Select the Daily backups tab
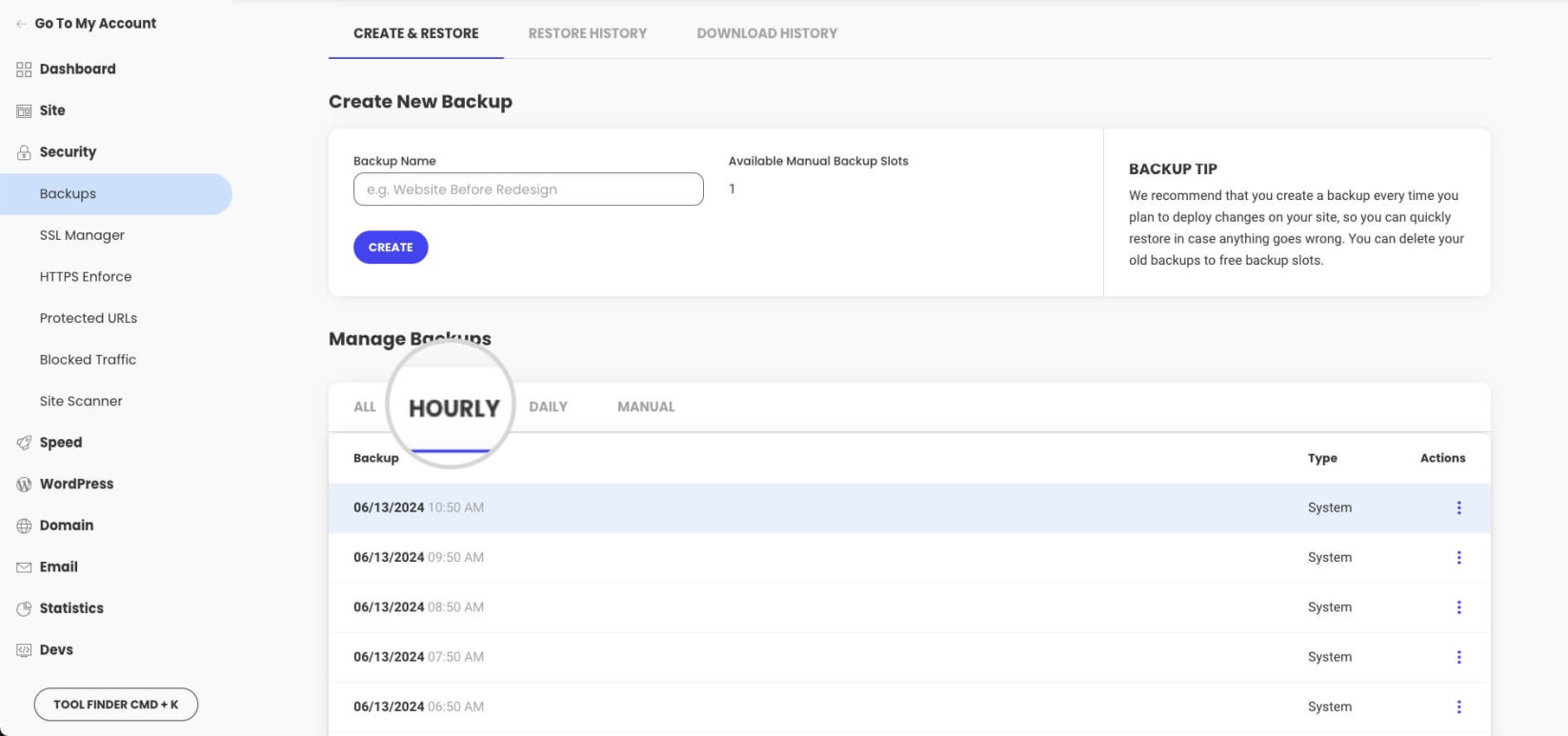1568x736 pixels. pos(548,407)
